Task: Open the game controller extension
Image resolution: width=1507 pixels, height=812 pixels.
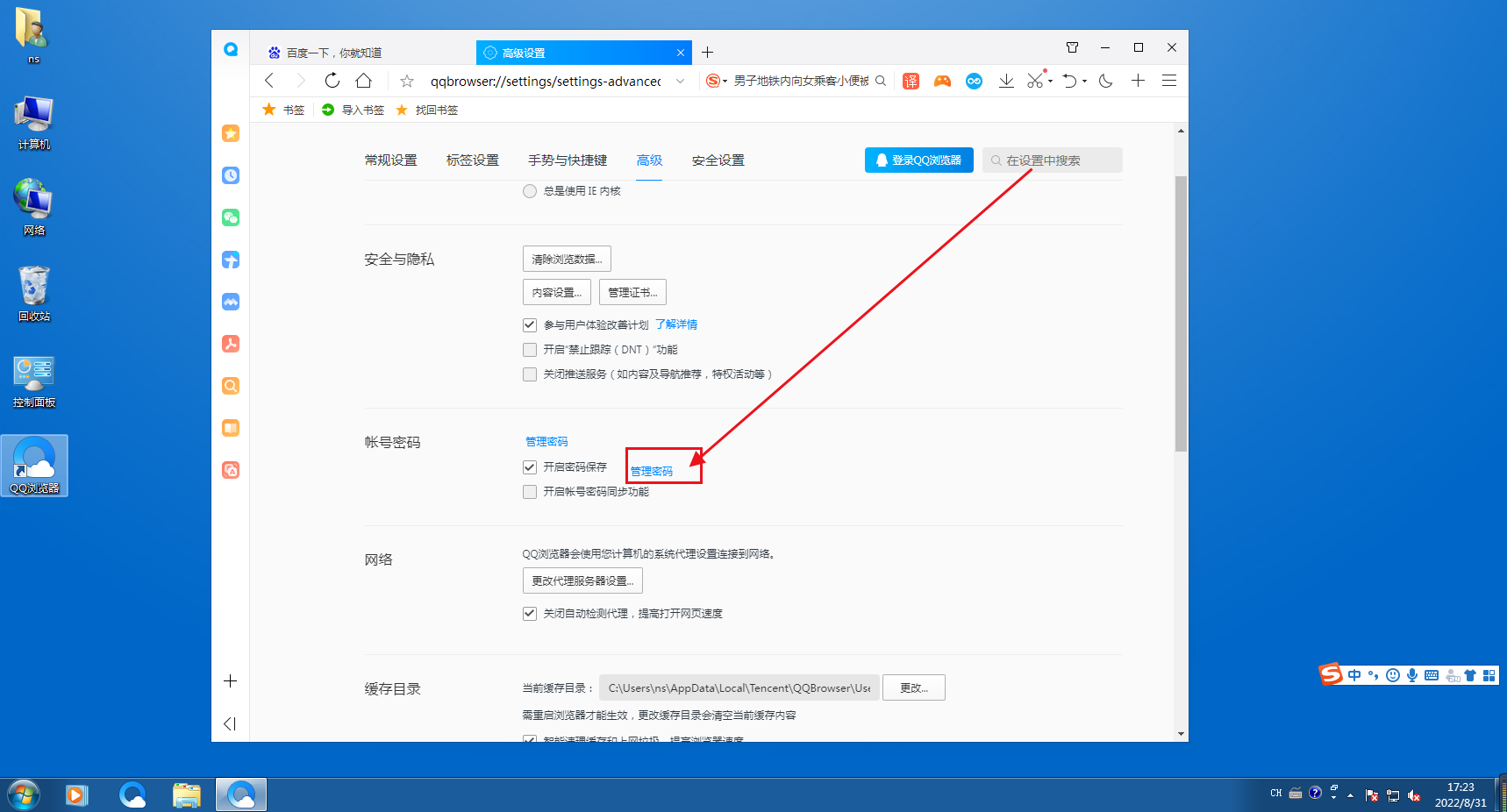Action: coord(942,81)
